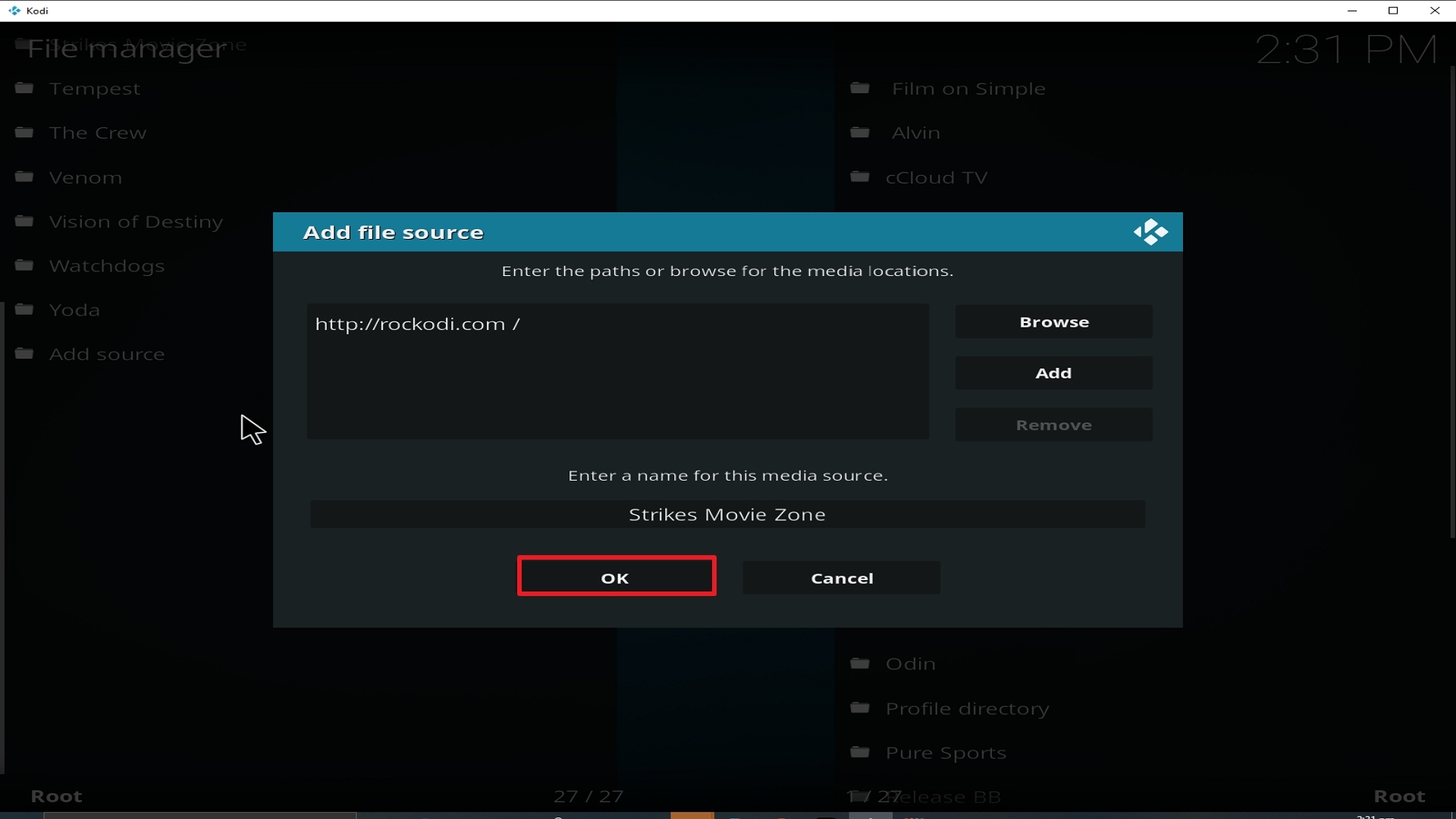This screenshot has width=1456, height=819.
Task: Edit the http://rockodi.com path entry
Action: 618,324
